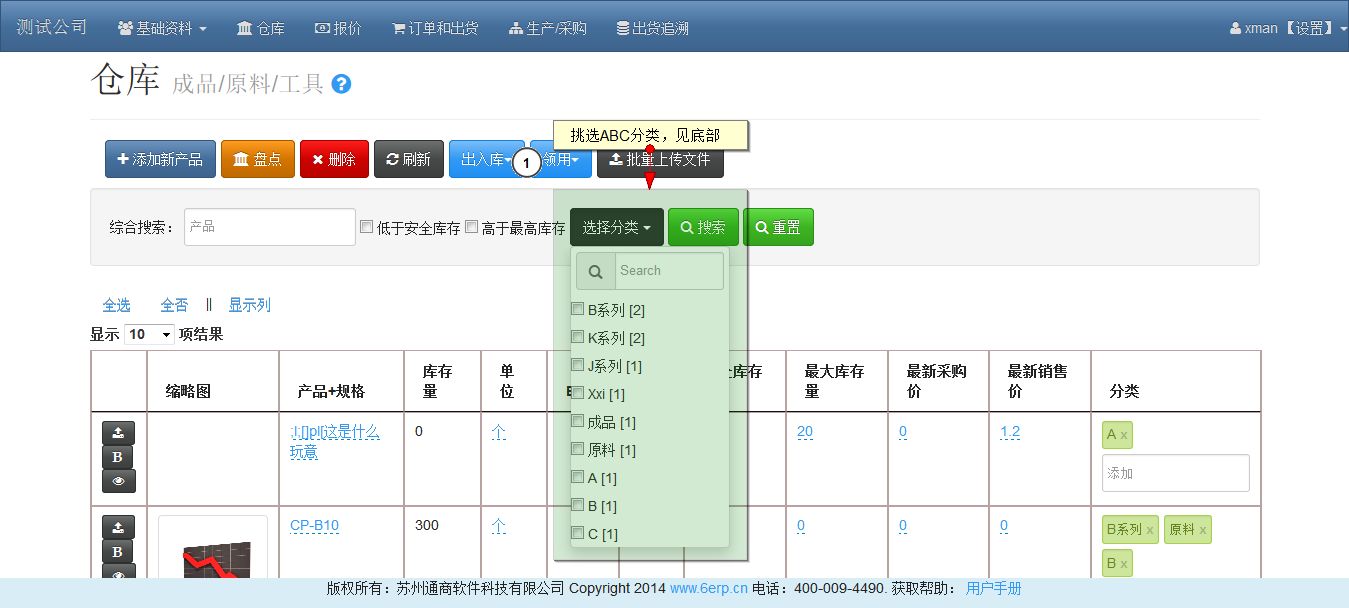This screenshot has height=608, width=1349.
Task: Remove the A category tag via x
Action: (1124, 435)
